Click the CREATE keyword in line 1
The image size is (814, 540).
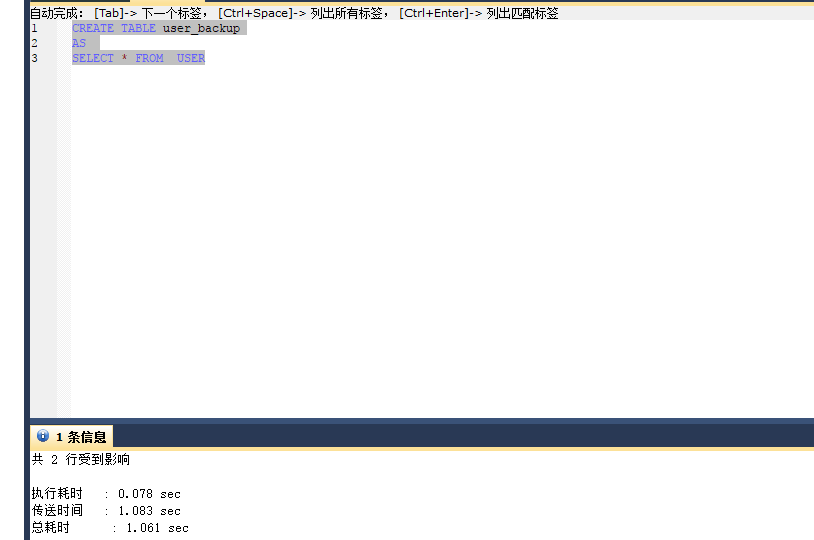coord(93,28)
